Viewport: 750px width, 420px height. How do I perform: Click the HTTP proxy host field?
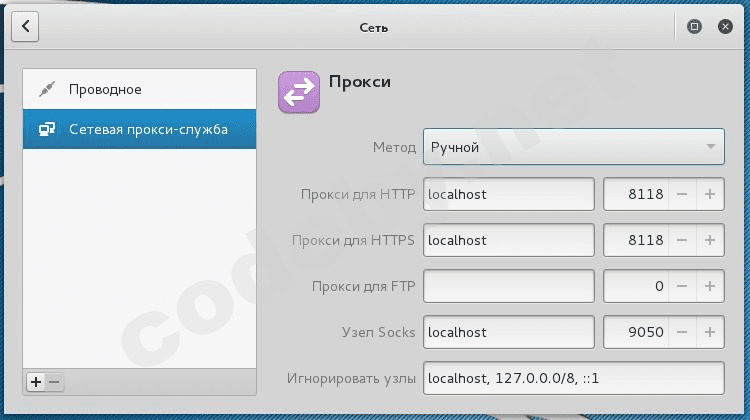point(509,194)
